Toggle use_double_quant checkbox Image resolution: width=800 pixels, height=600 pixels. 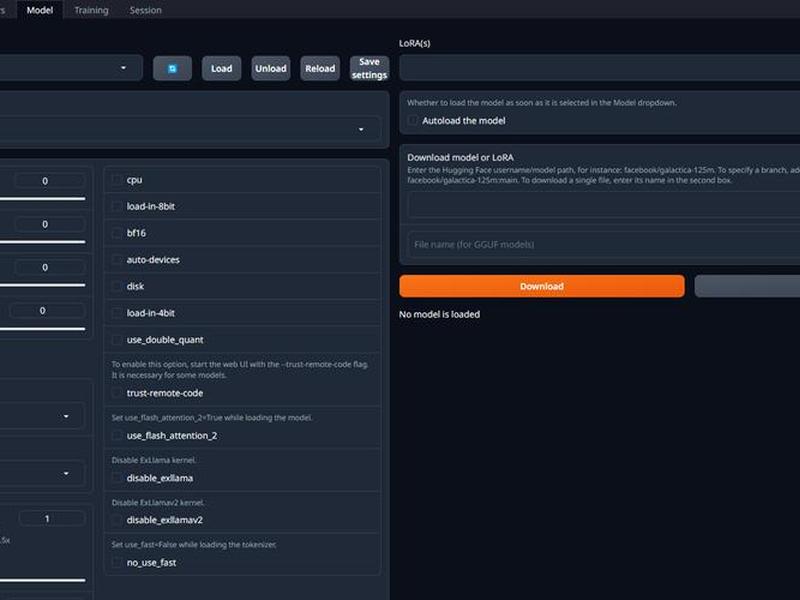pyautogui.click(x=117, y=340)
